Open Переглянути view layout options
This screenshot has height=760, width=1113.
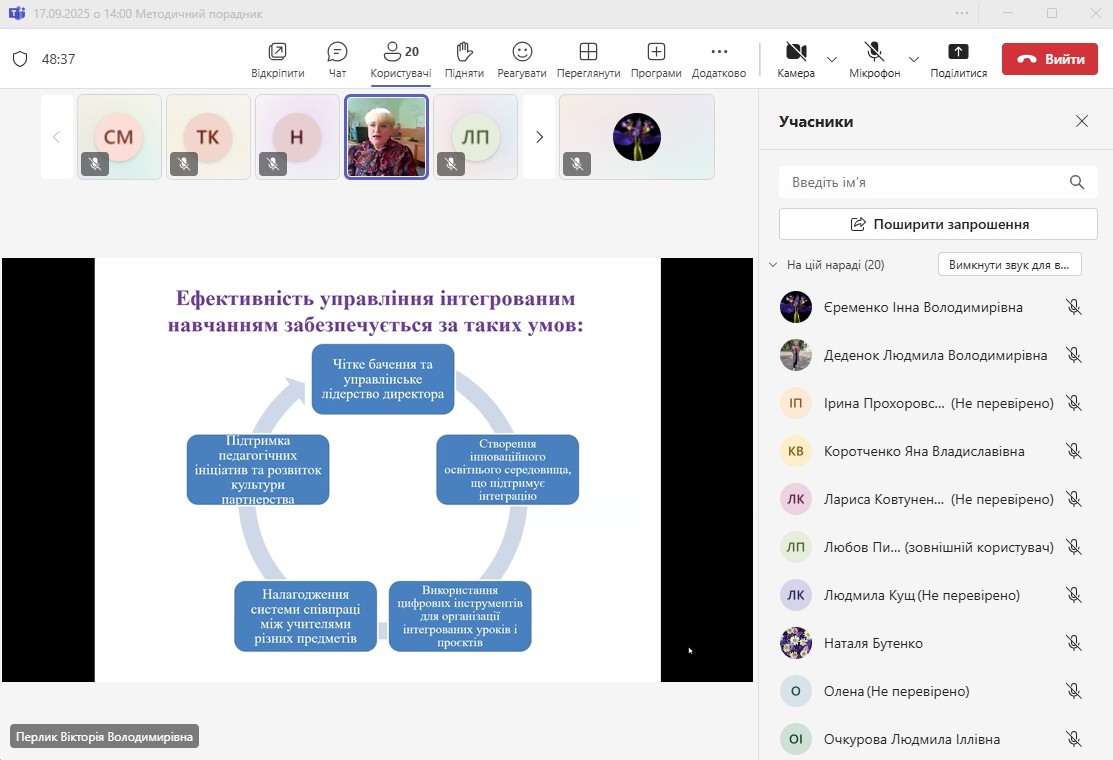coord(588,60)
